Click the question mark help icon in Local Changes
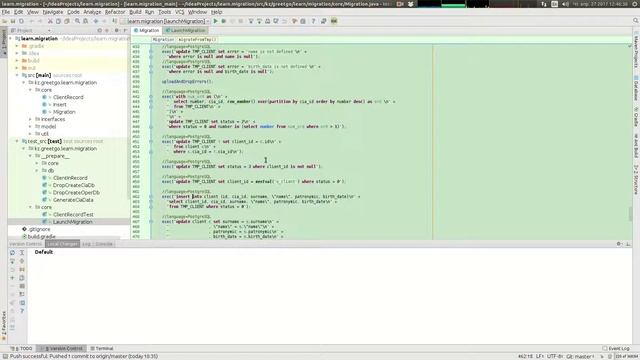 pos(22,311)
